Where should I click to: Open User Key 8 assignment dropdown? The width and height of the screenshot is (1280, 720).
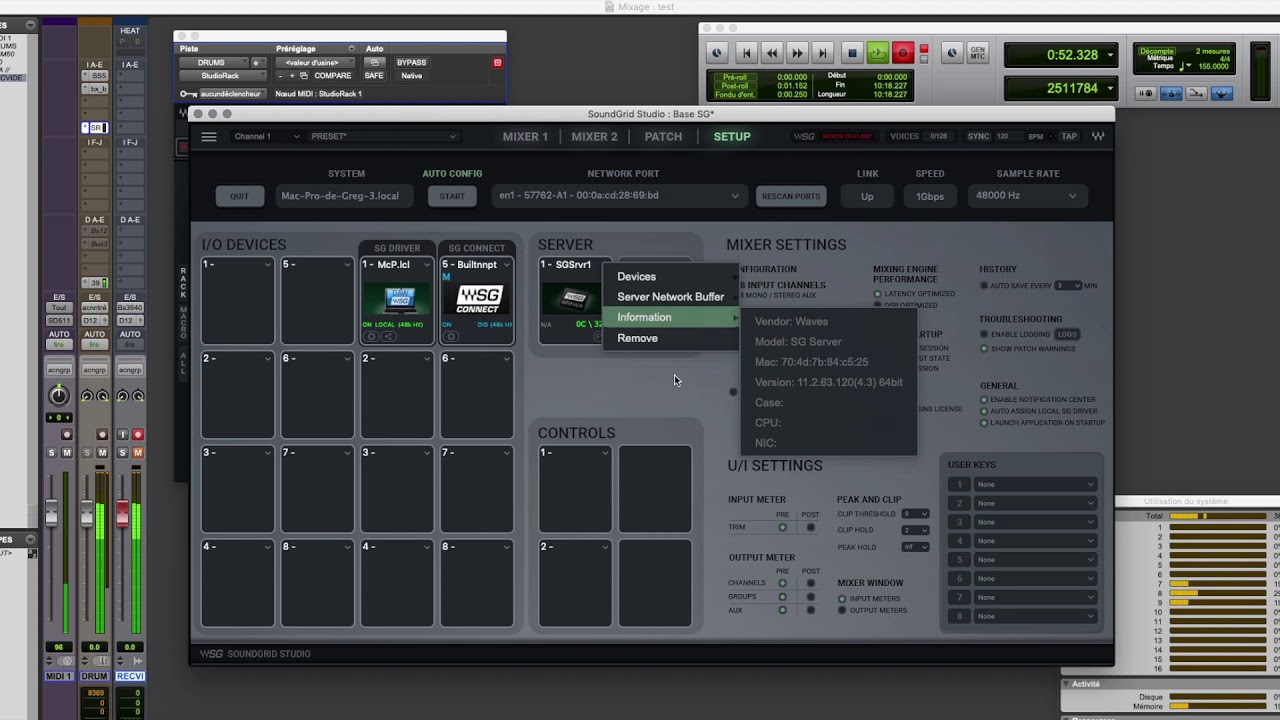tap(1036, 616)
